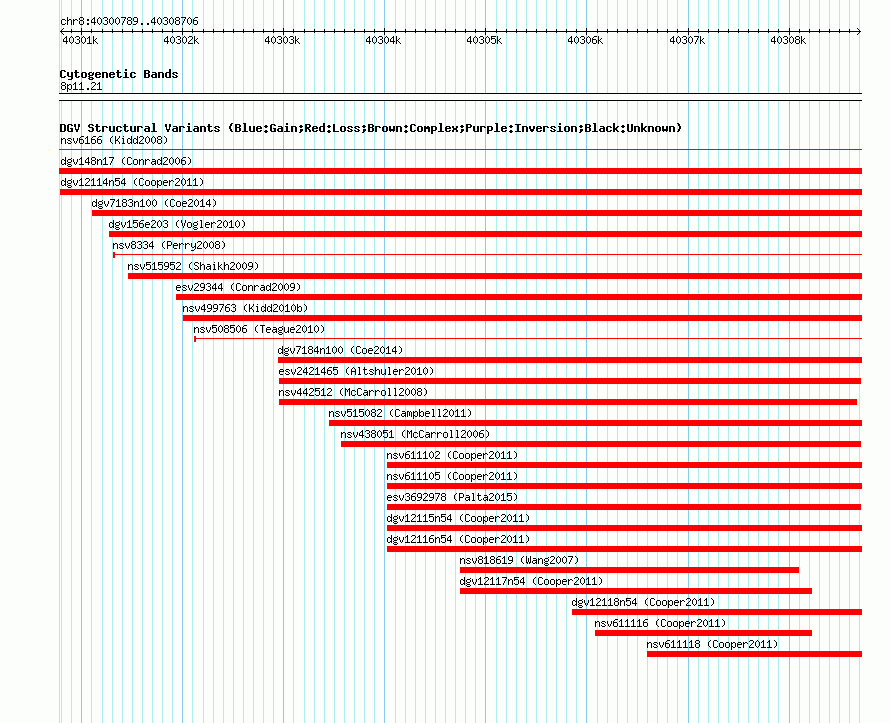The width and height of the screenshot is (890, 723).
Task: Click the red bar under nsv818619 (Wang2007)
Action: tap(629, 570)
